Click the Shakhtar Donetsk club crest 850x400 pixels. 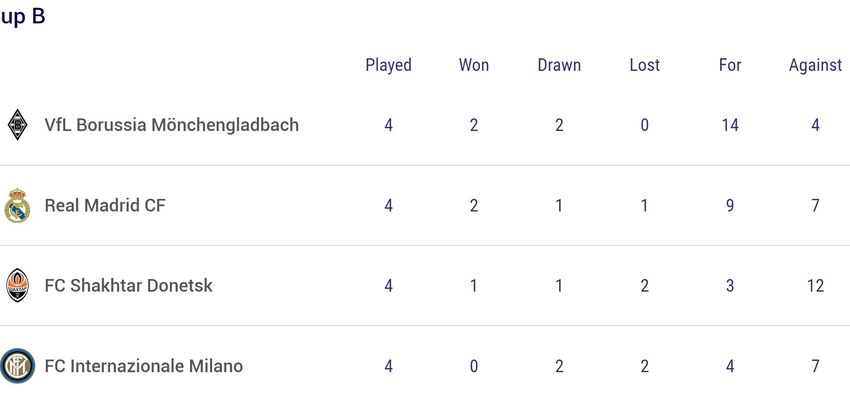click(17, 285)
